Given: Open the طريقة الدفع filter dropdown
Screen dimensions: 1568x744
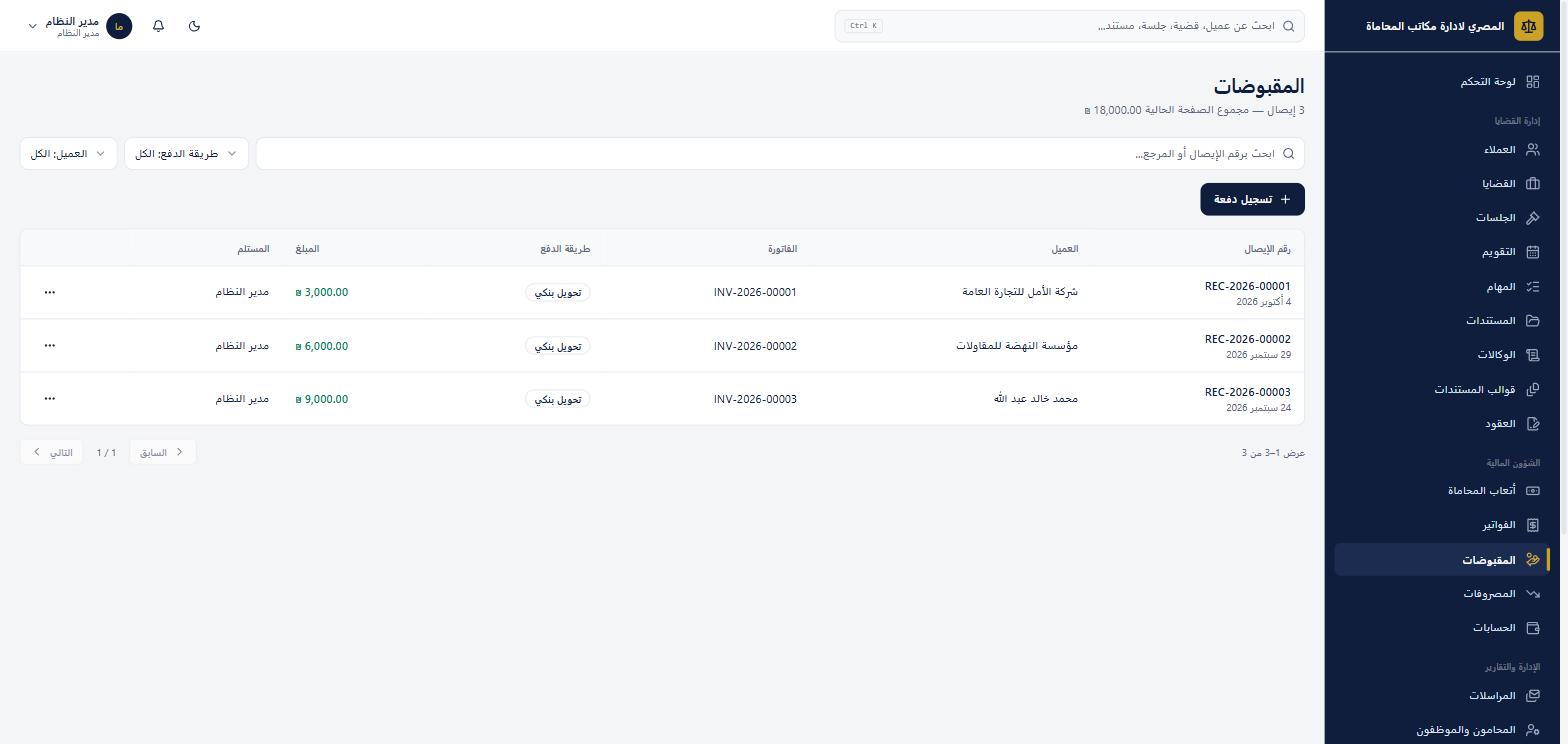Looking at the screenshot, I should [186, 154].
